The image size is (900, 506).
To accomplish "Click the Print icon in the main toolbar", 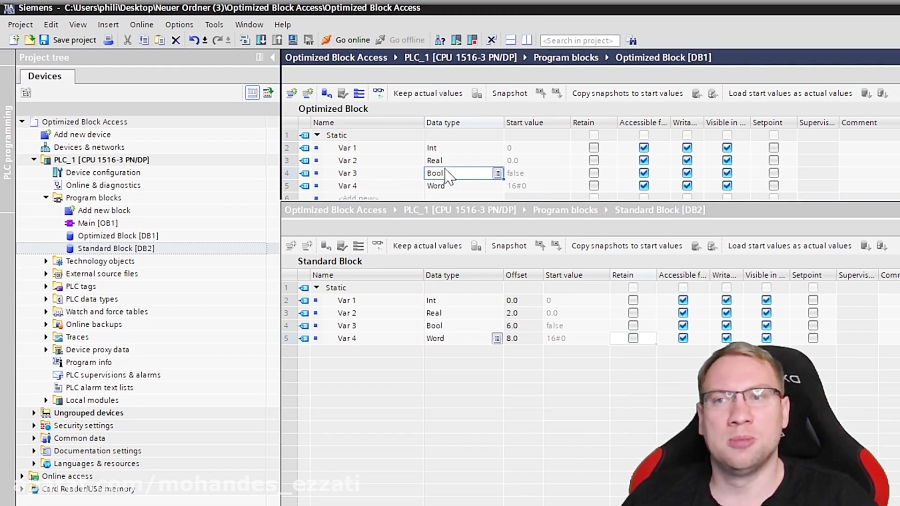I will point(110,40).
